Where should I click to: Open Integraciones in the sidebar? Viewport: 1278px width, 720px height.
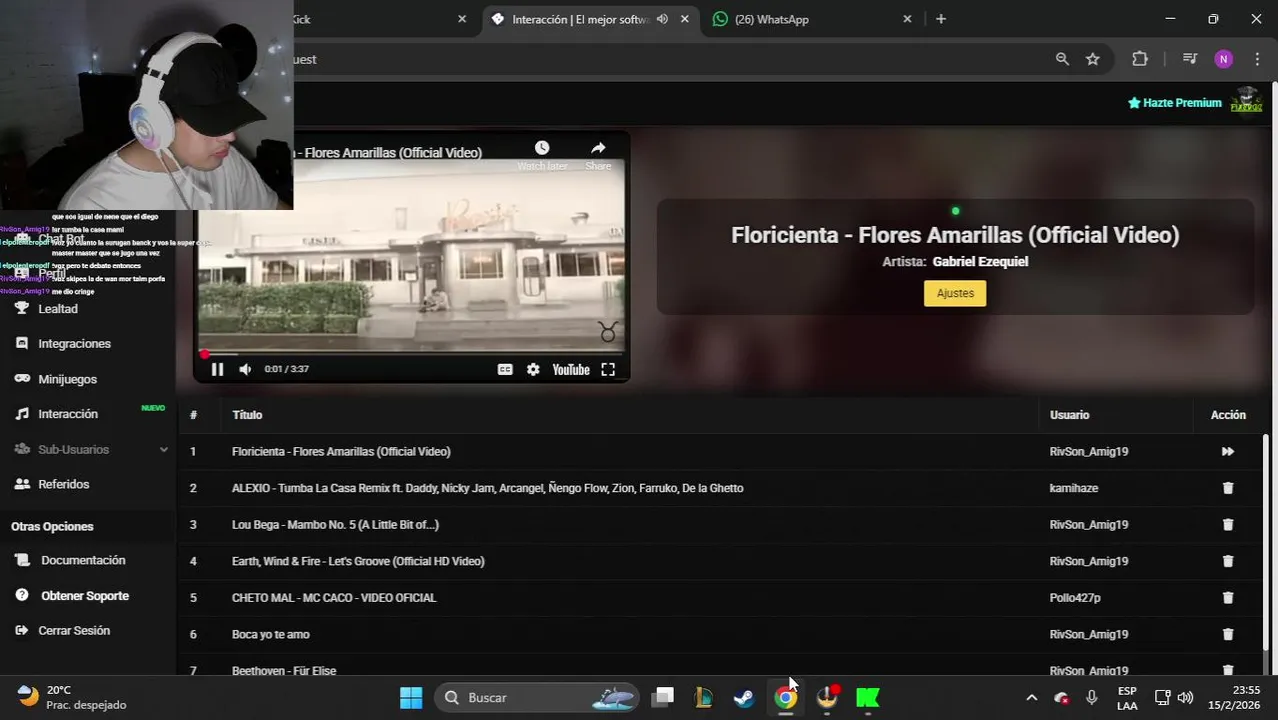click(x=74, y=344)
